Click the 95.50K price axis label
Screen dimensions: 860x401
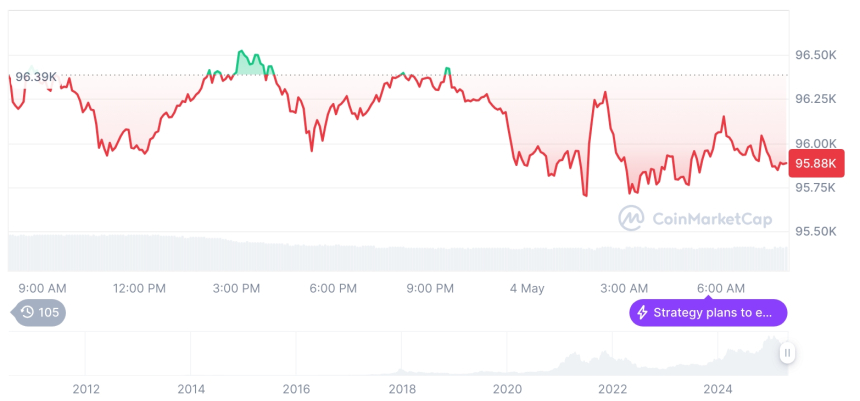coord(816,231)
